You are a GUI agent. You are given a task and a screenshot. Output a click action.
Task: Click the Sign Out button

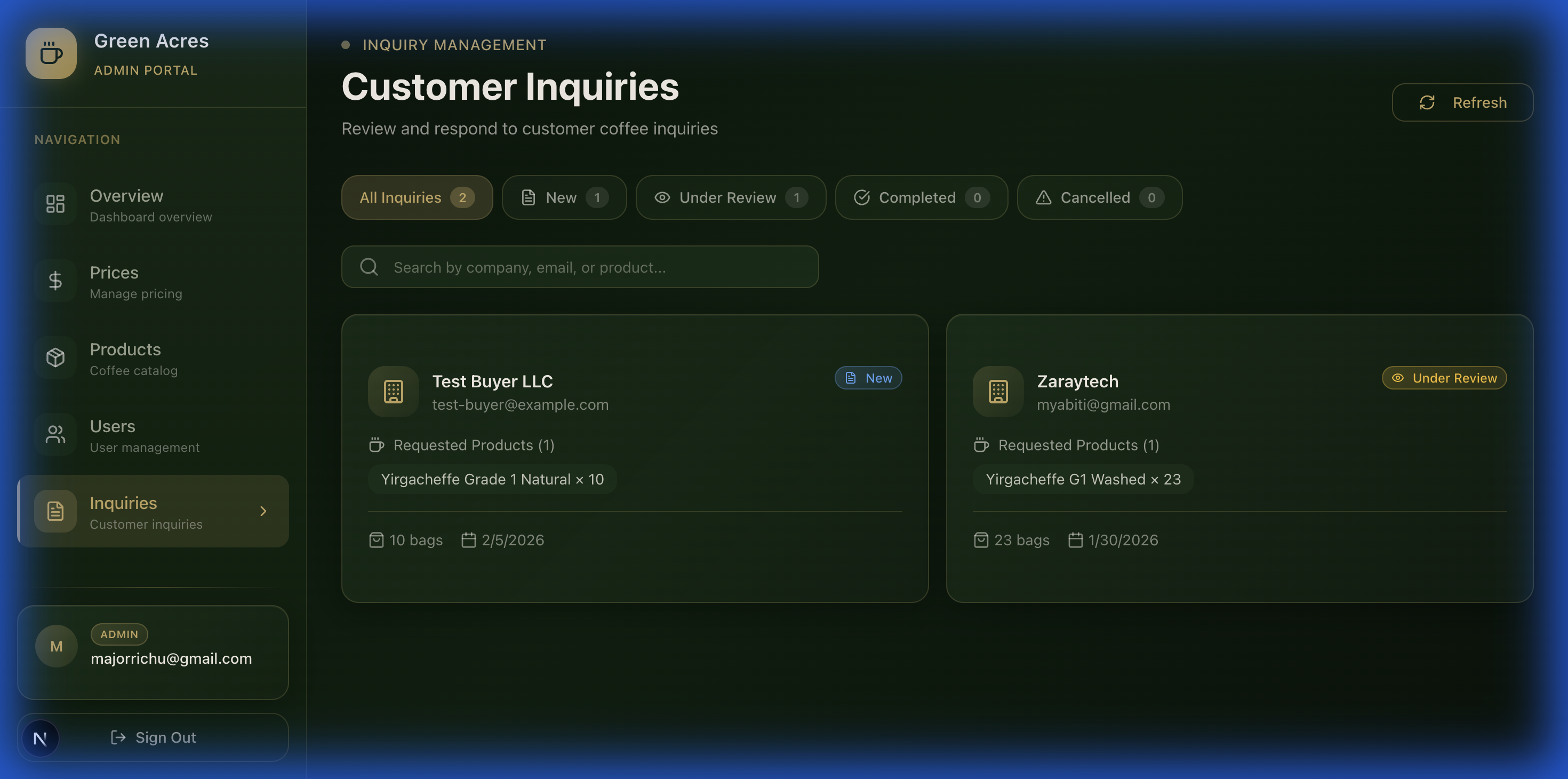[153, 737]
